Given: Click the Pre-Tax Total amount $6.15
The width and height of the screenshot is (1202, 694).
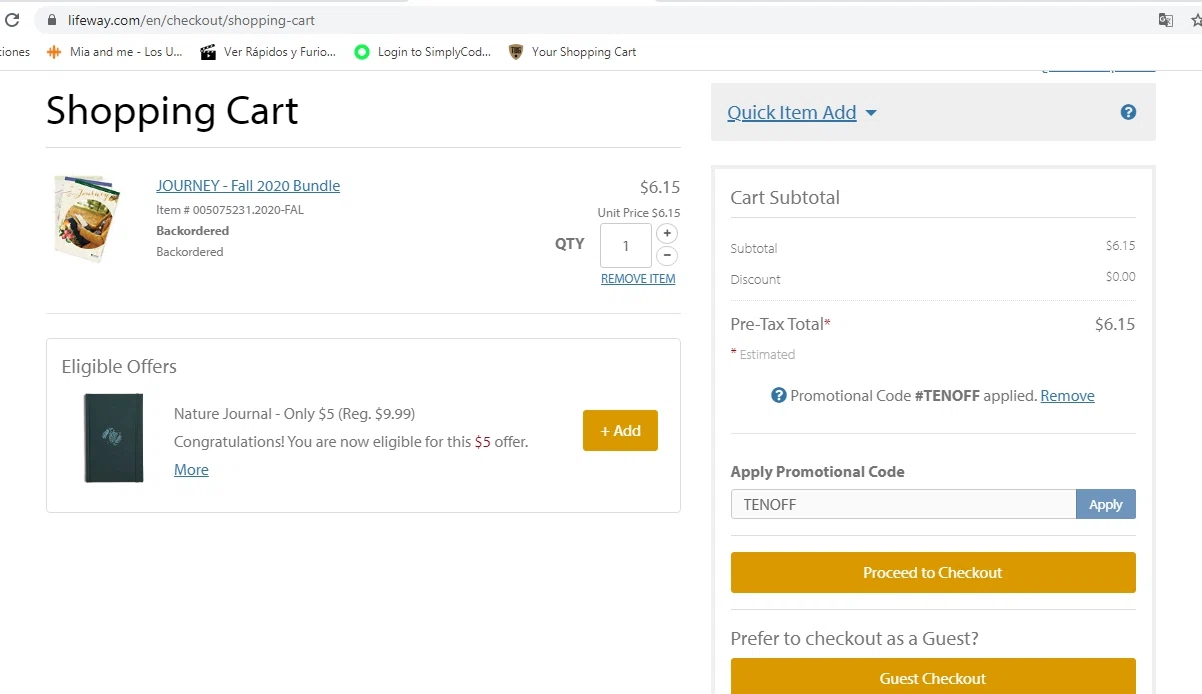Looking at the screenshot, I should coord(1115,324).
